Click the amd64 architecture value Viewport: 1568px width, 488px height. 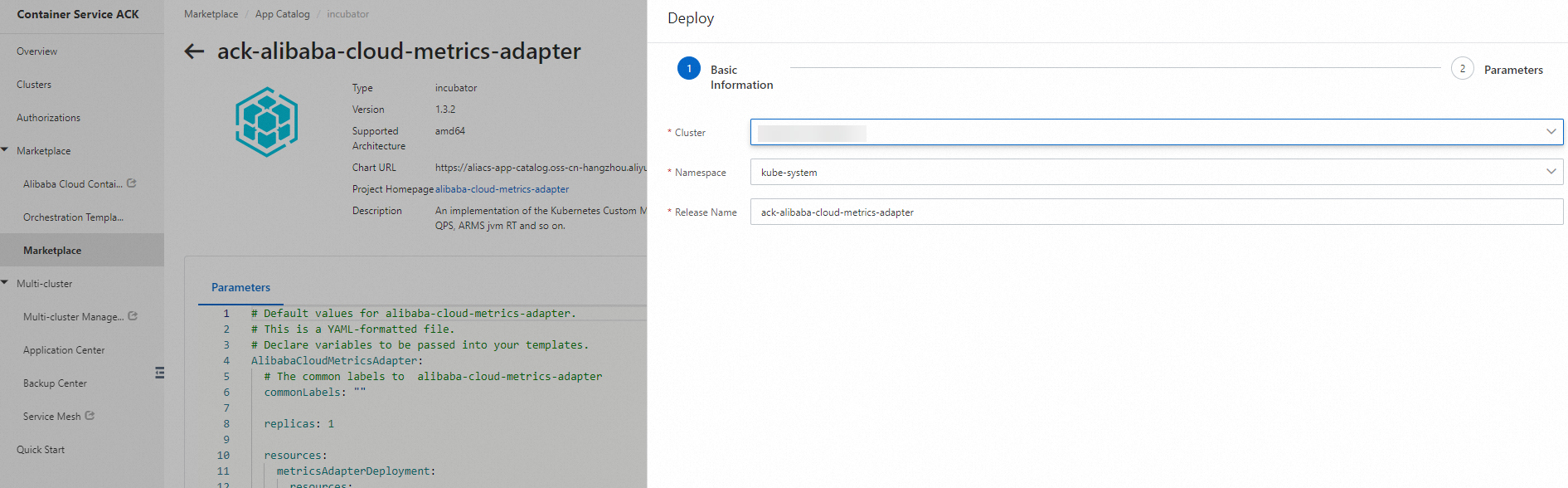pos(450,131)
